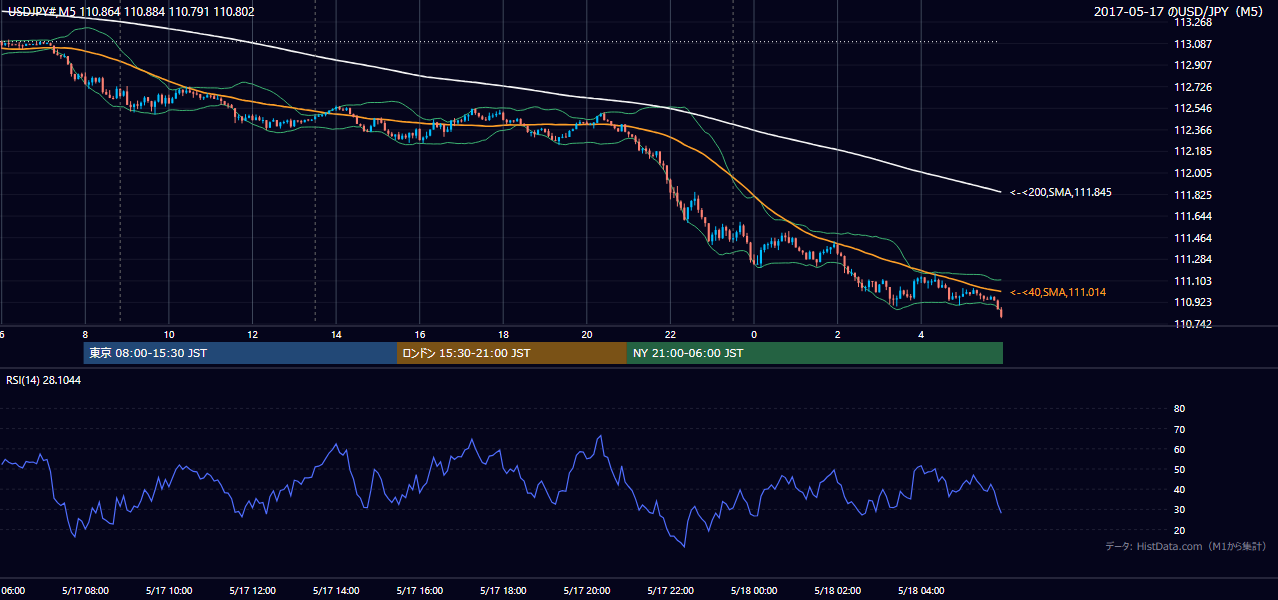Screen dimensions: 1278x600
Task: Select the ロンドン 15:30-21:00 JST session bar
Action: coord(512,353)
